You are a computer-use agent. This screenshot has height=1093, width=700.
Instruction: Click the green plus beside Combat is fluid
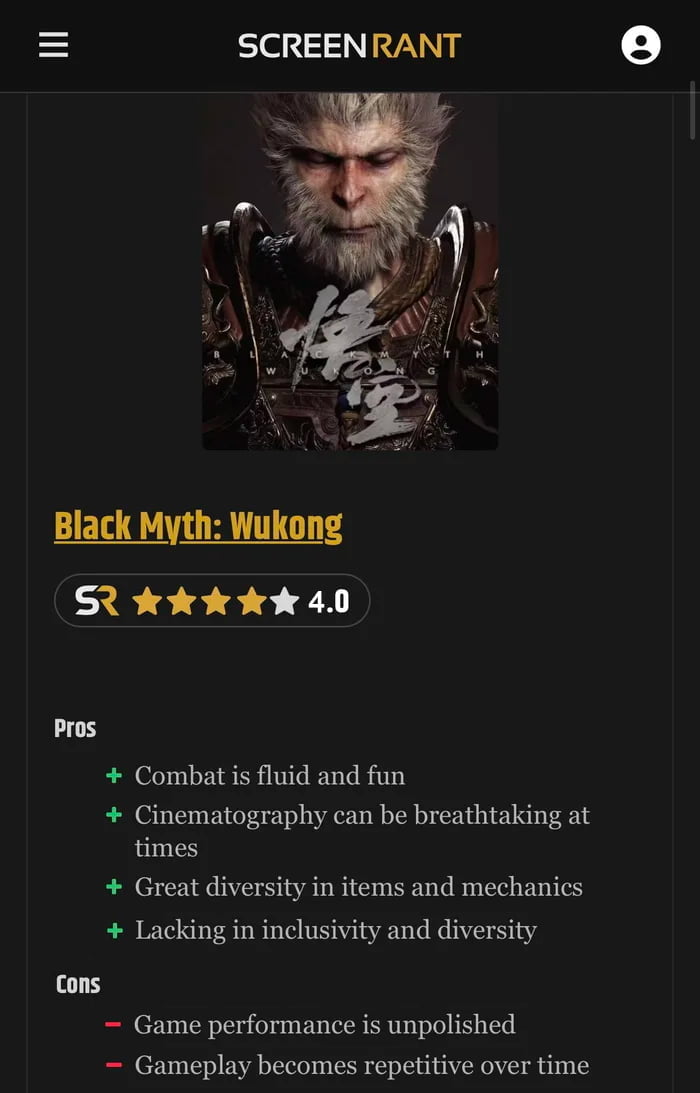[x=114, y=776]
